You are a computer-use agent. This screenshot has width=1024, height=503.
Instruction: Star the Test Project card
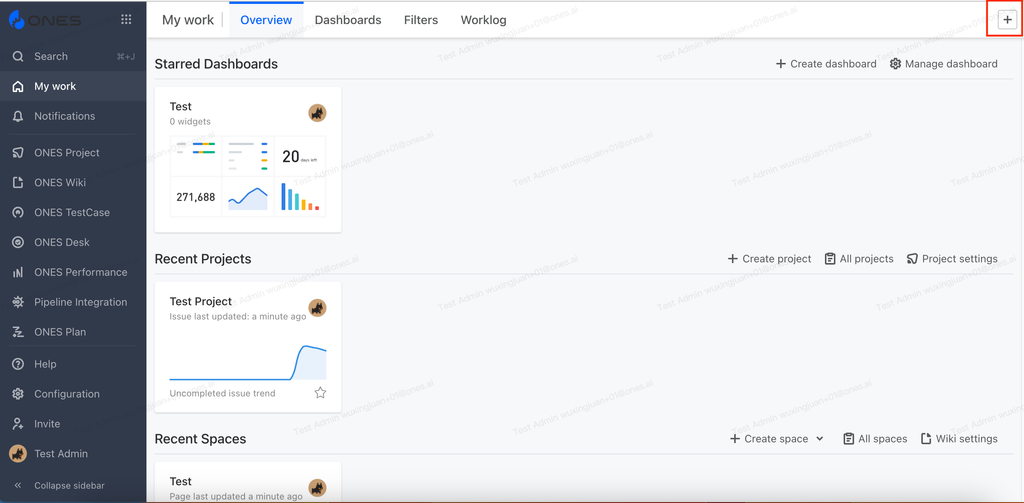(320, 393)
